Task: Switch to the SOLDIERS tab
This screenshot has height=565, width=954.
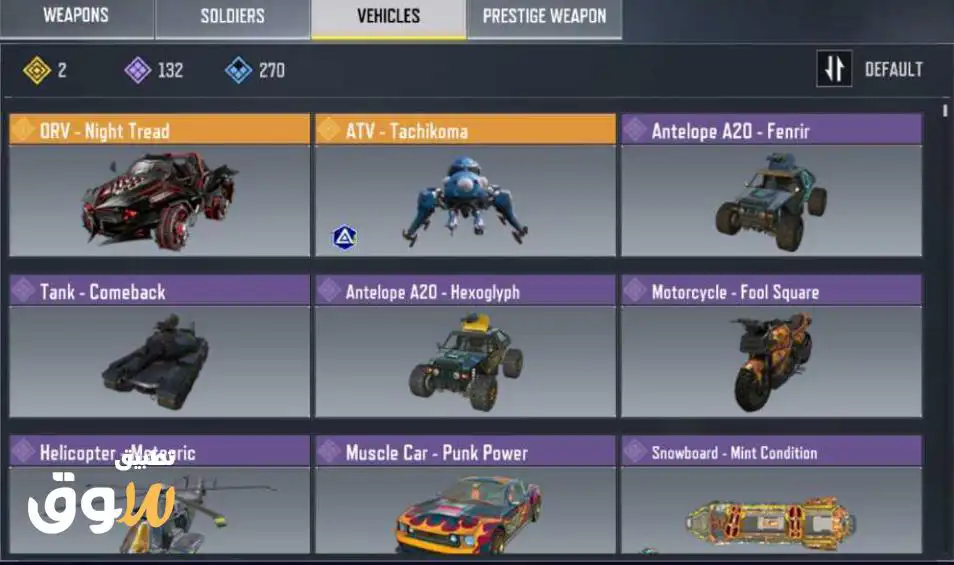Action: coord(232,18)
